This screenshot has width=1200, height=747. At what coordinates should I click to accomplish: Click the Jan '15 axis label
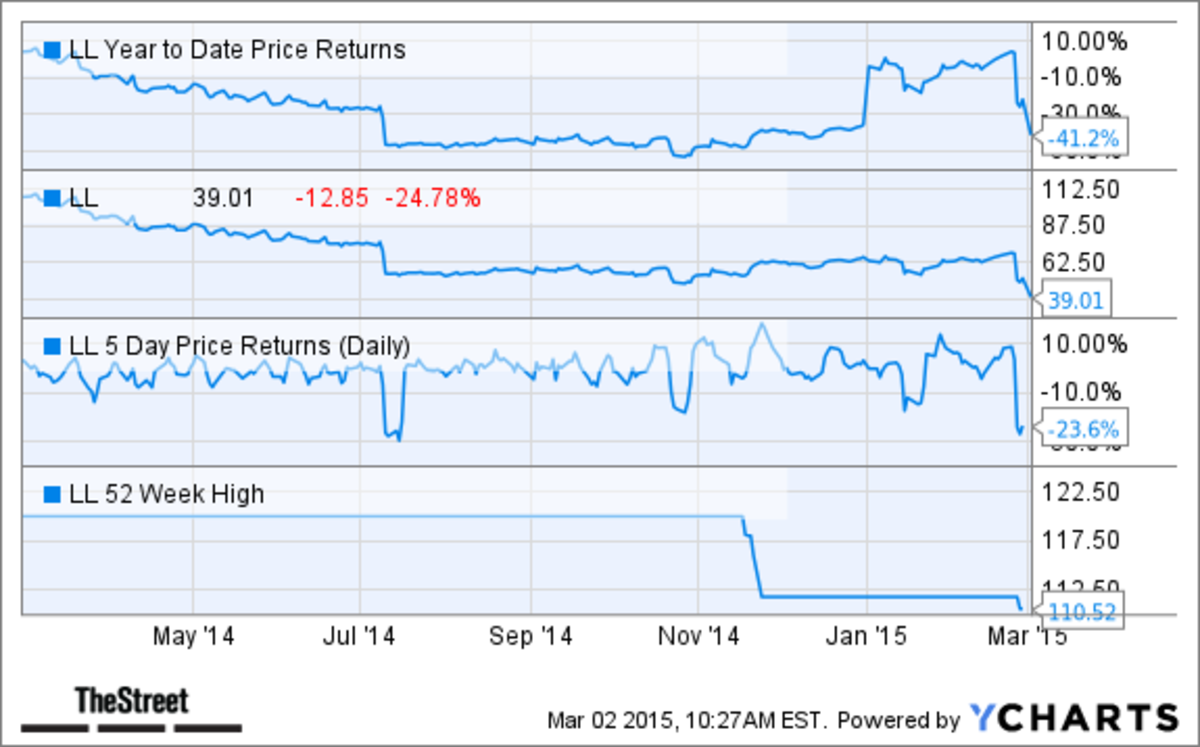[x=871, y=637]
